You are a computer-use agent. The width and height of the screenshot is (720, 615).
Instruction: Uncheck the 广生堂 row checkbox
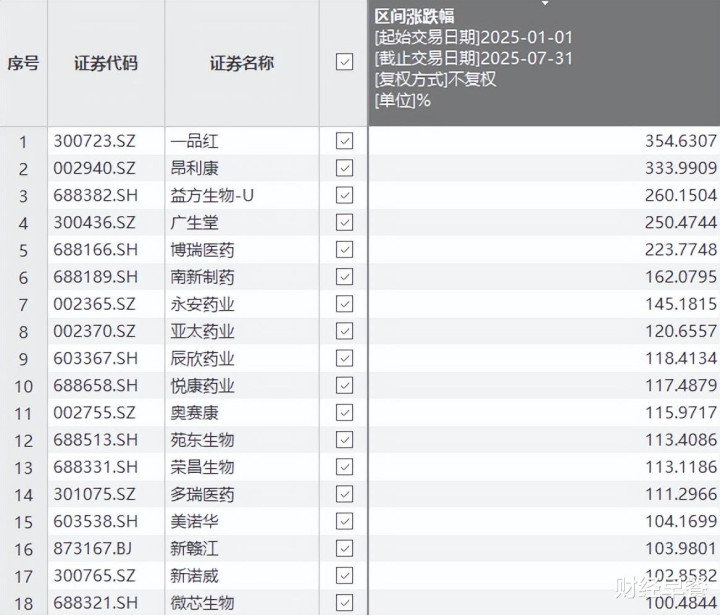[344, 222]
